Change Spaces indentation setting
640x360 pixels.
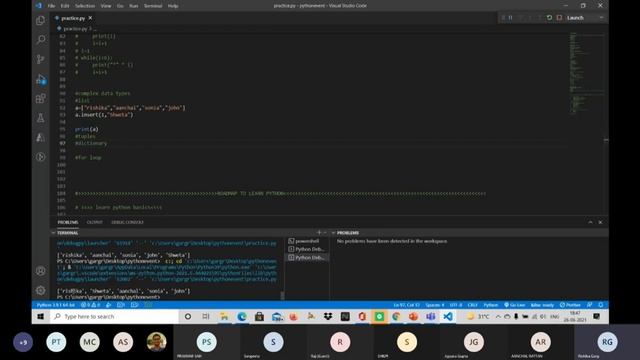[435, 305]
